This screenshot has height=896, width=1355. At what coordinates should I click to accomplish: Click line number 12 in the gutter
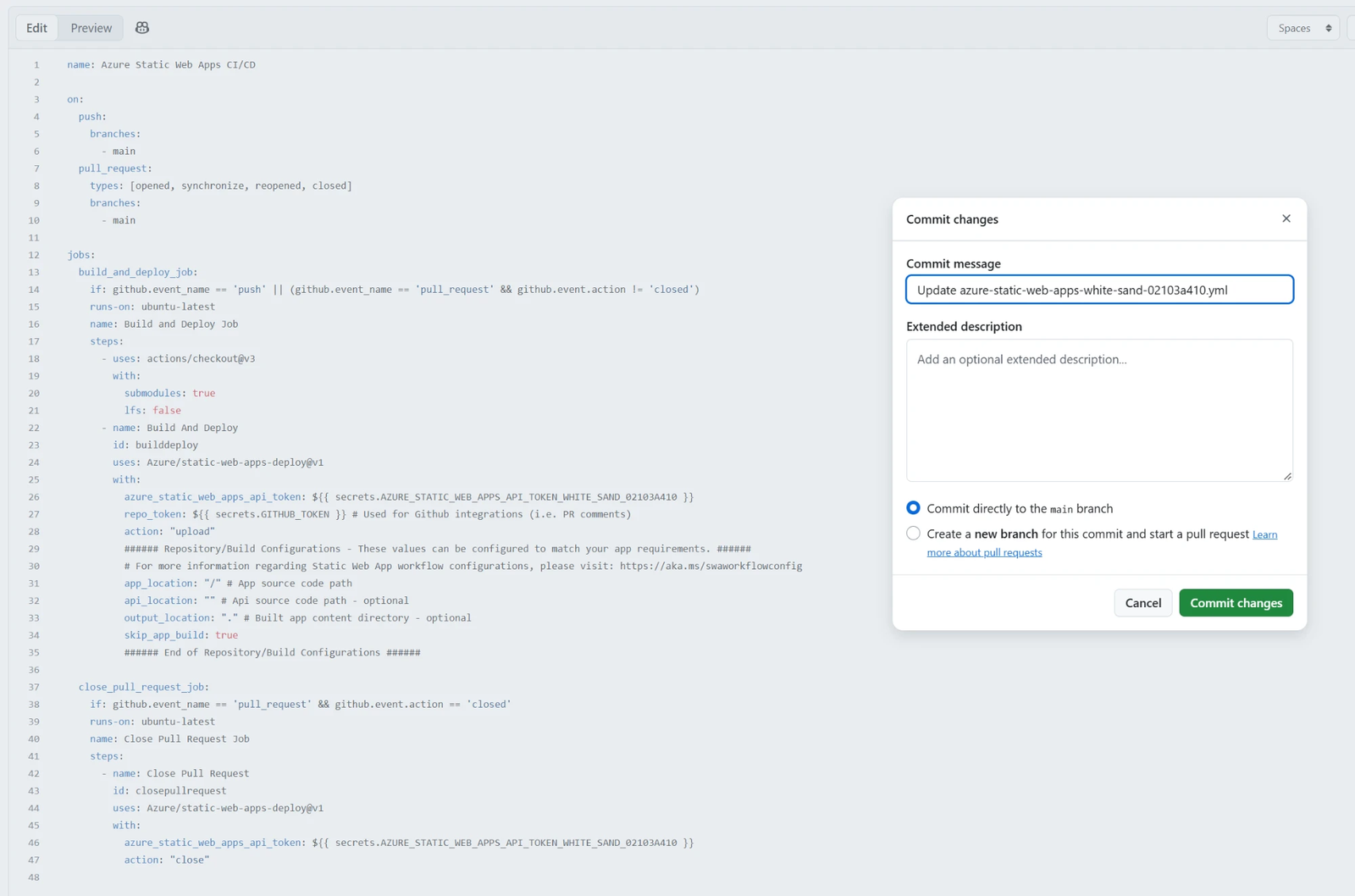(34, 255)
